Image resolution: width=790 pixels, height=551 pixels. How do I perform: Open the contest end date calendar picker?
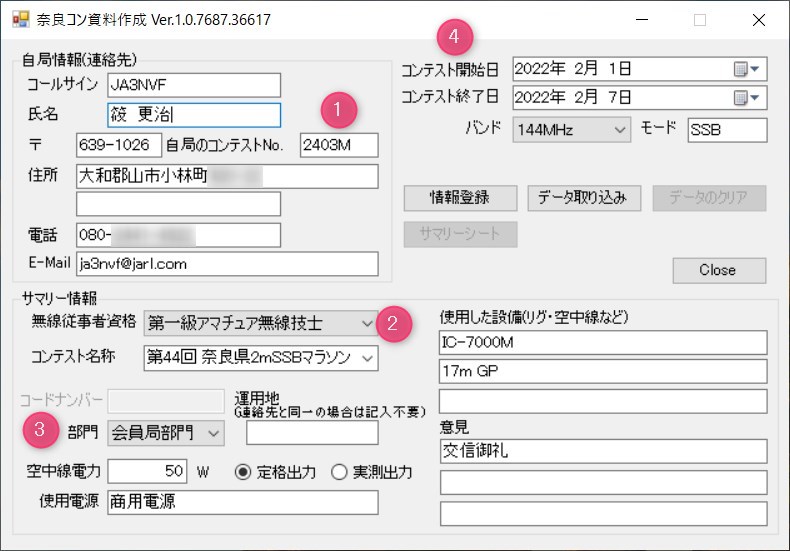click(747, 97)
